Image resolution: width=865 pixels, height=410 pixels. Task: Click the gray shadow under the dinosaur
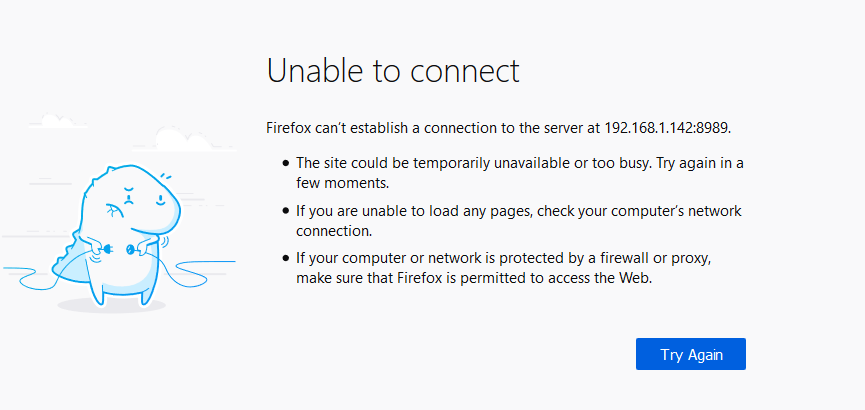(111, 305)
